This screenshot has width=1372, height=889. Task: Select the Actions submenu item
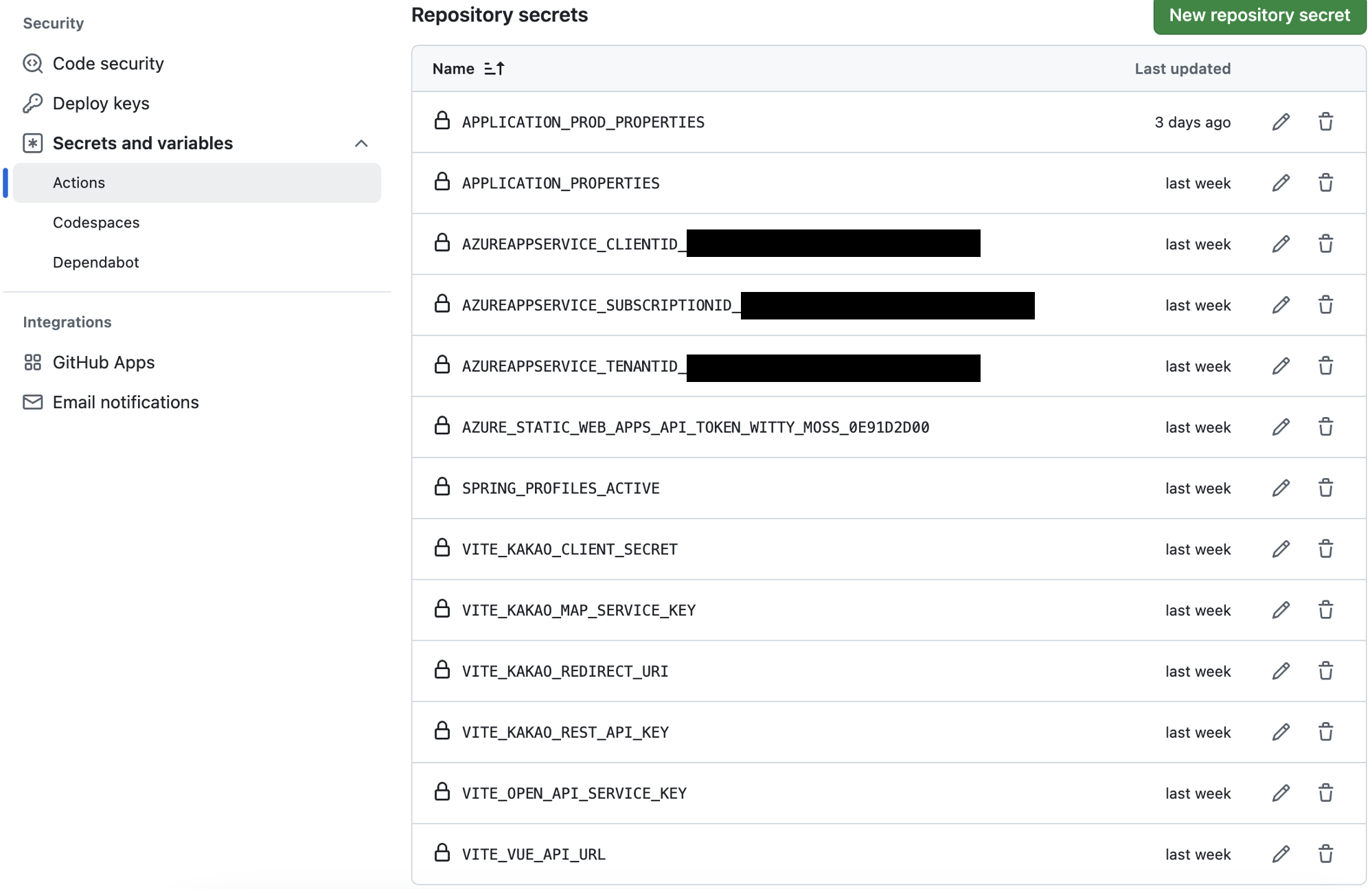pyautogui.click(x=79, y=183)
